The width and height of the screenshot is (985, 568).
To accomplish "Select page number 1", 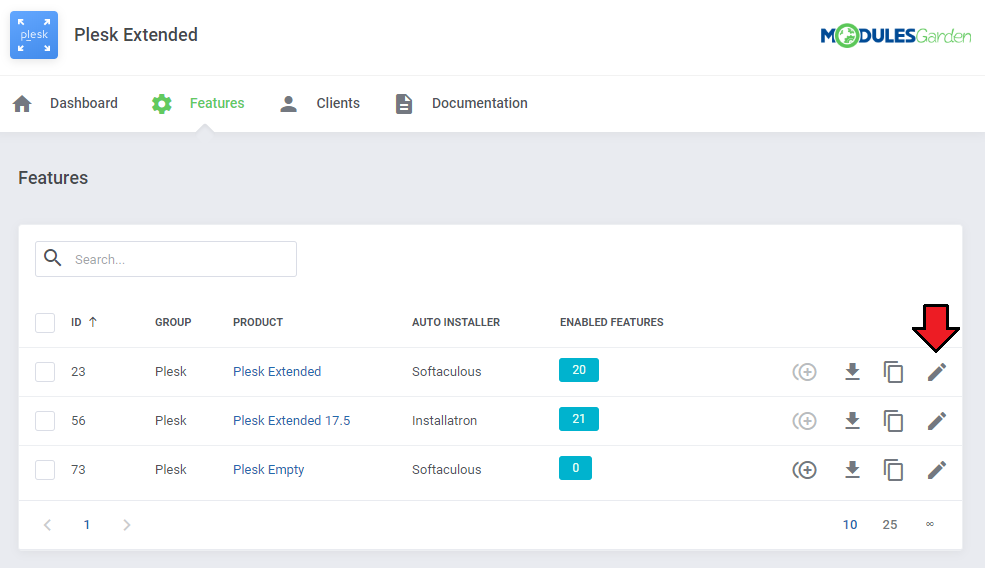I will [87, 525].
